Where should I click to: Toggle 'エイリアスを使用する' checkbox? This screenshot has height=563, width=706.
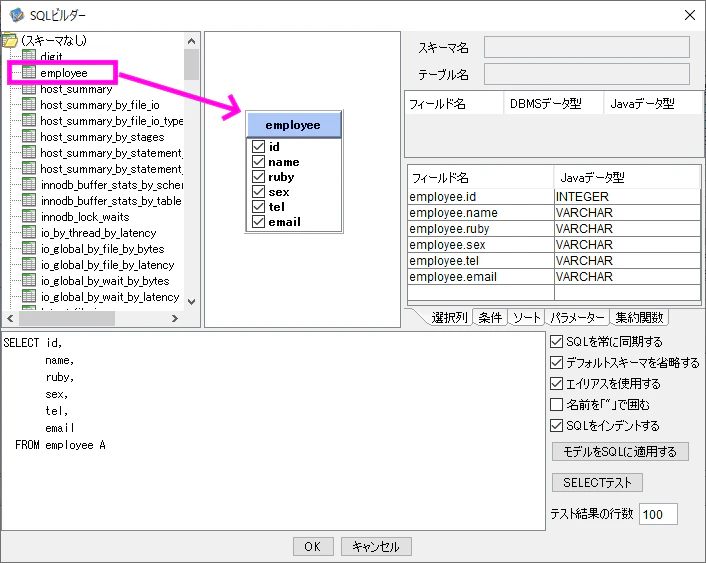pos(557,383)
